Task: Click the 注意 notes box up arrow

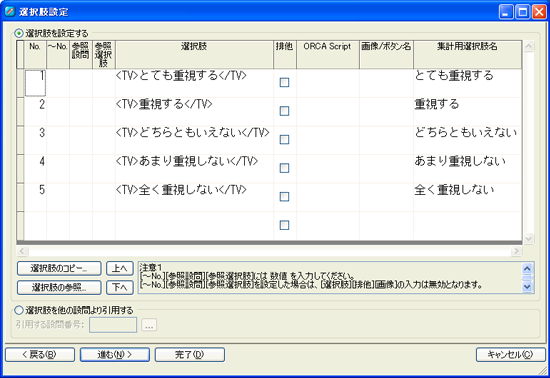Action: pyautogui.click(x=527, y=269)
